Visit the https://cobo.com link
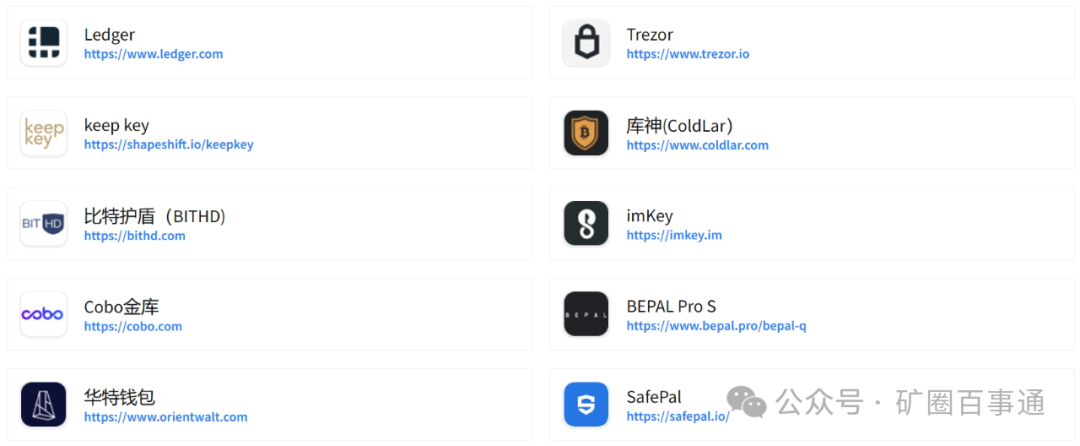Image resolution: width=1080 pixels, height=446 pixels. point(133,326)
